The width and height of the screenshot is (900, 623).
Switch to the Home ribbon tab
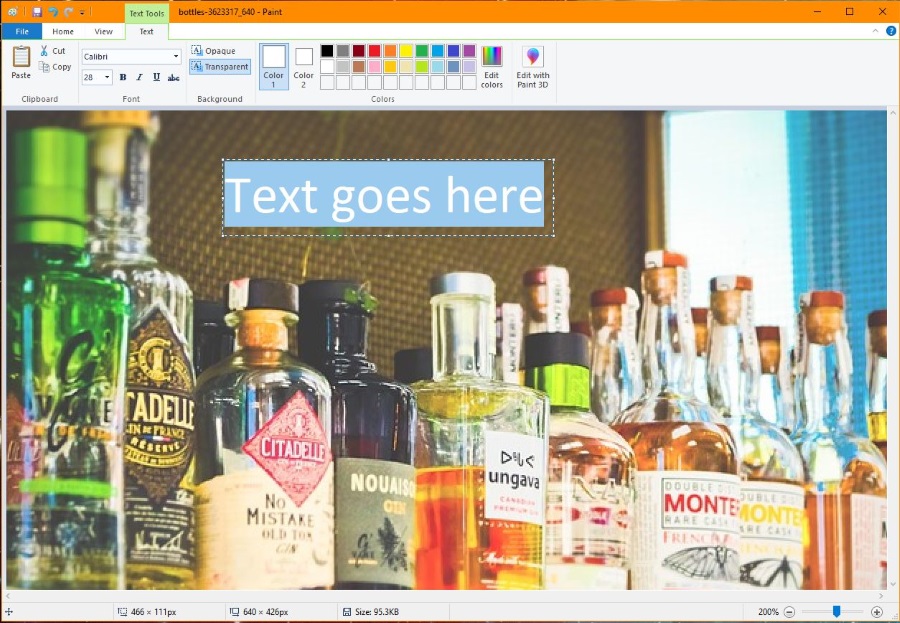point(63,32)
